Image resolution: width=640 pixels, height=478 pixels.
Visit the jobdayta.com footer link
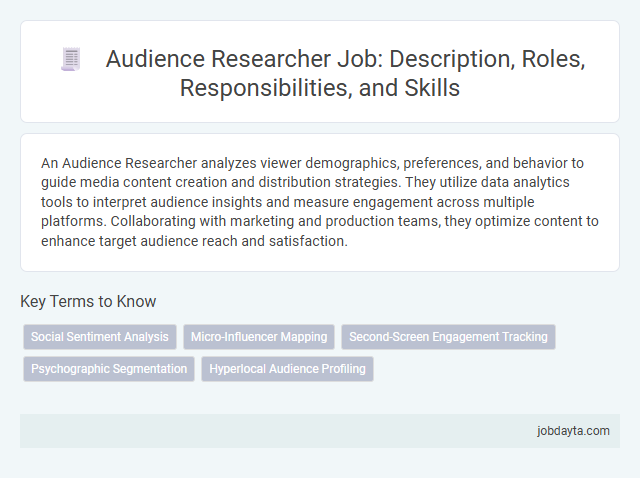point(573,431)
